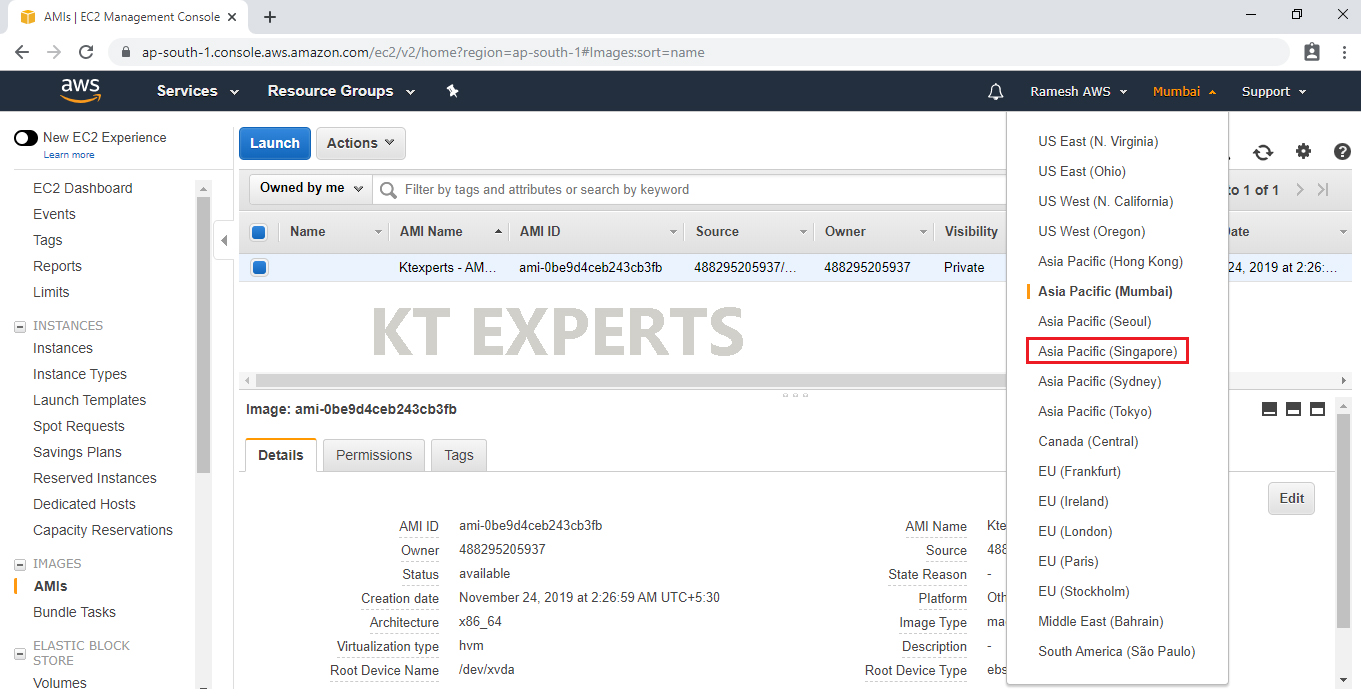Choose the Asia Pacific (Tokyo) region
The width and height of the screenshot is (1361, 698).
coord(1095,411)
